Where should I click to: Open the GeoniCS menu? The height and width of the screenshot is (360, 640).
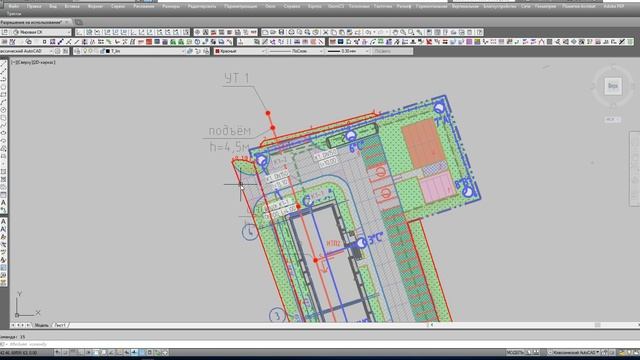[336, 7]
